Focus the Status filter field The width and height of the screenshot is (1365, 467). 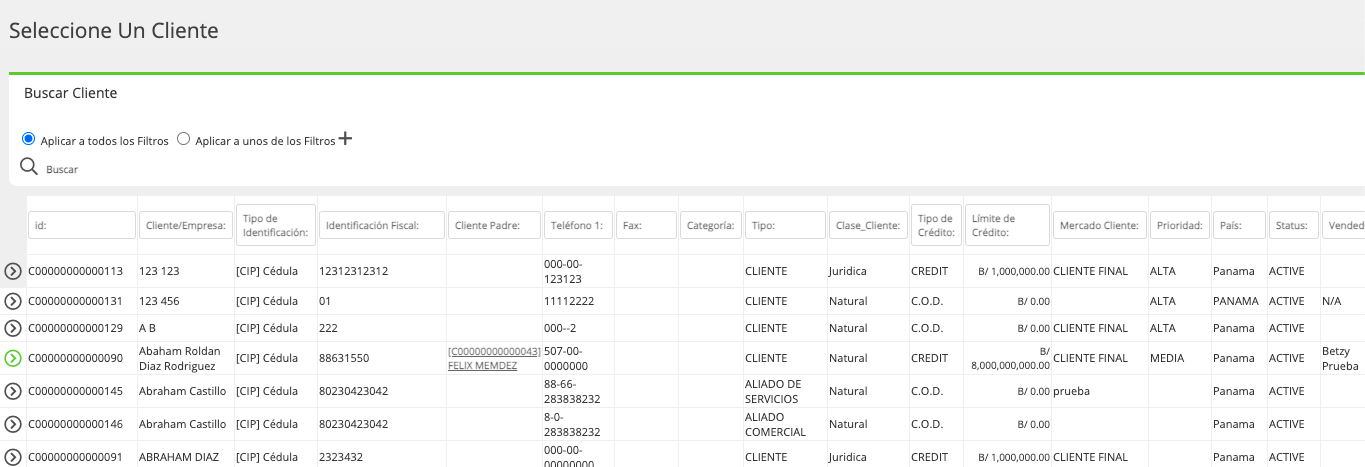click(1294, 225)
